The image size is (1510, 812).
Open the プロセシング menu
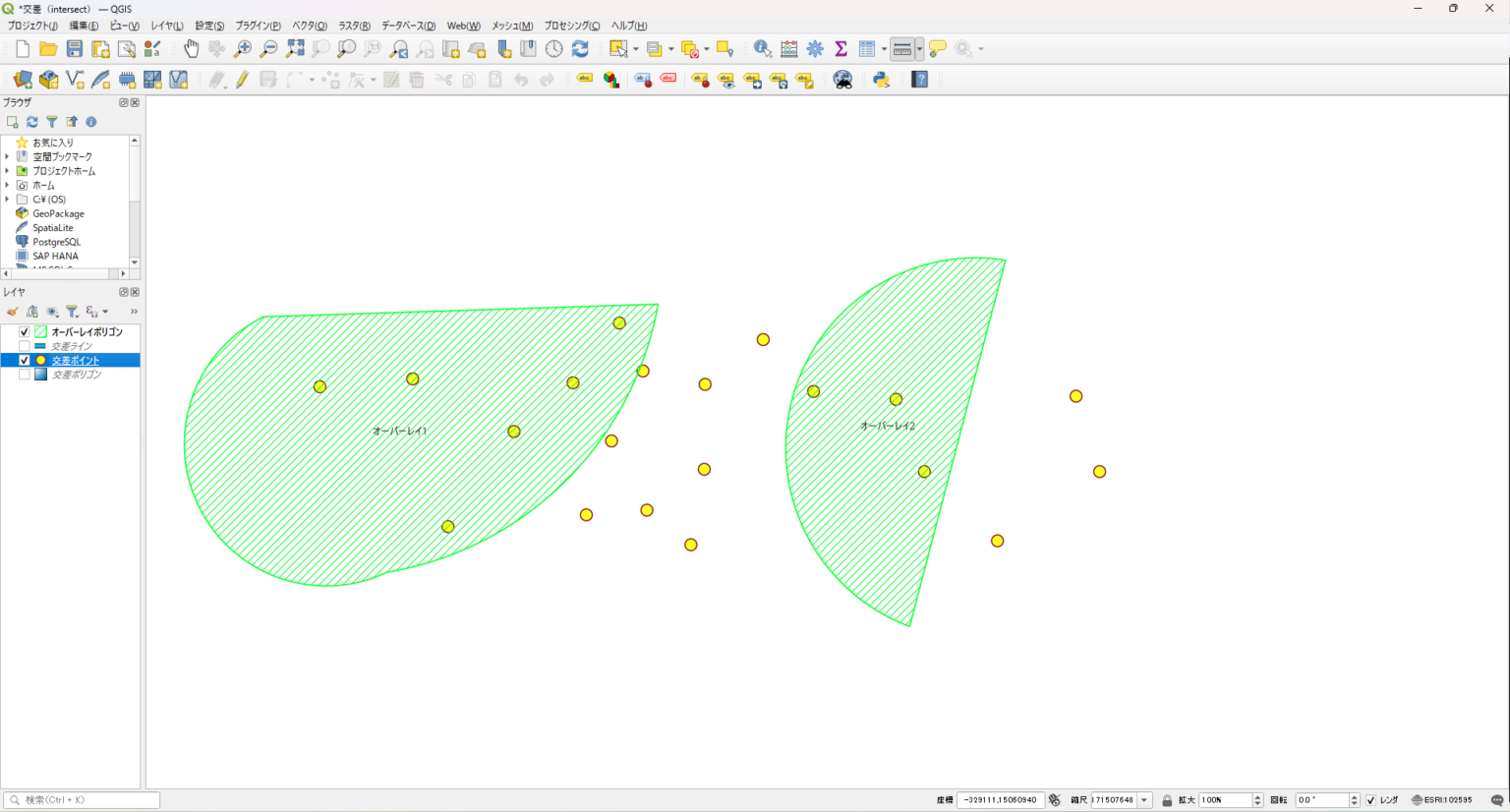571,26
